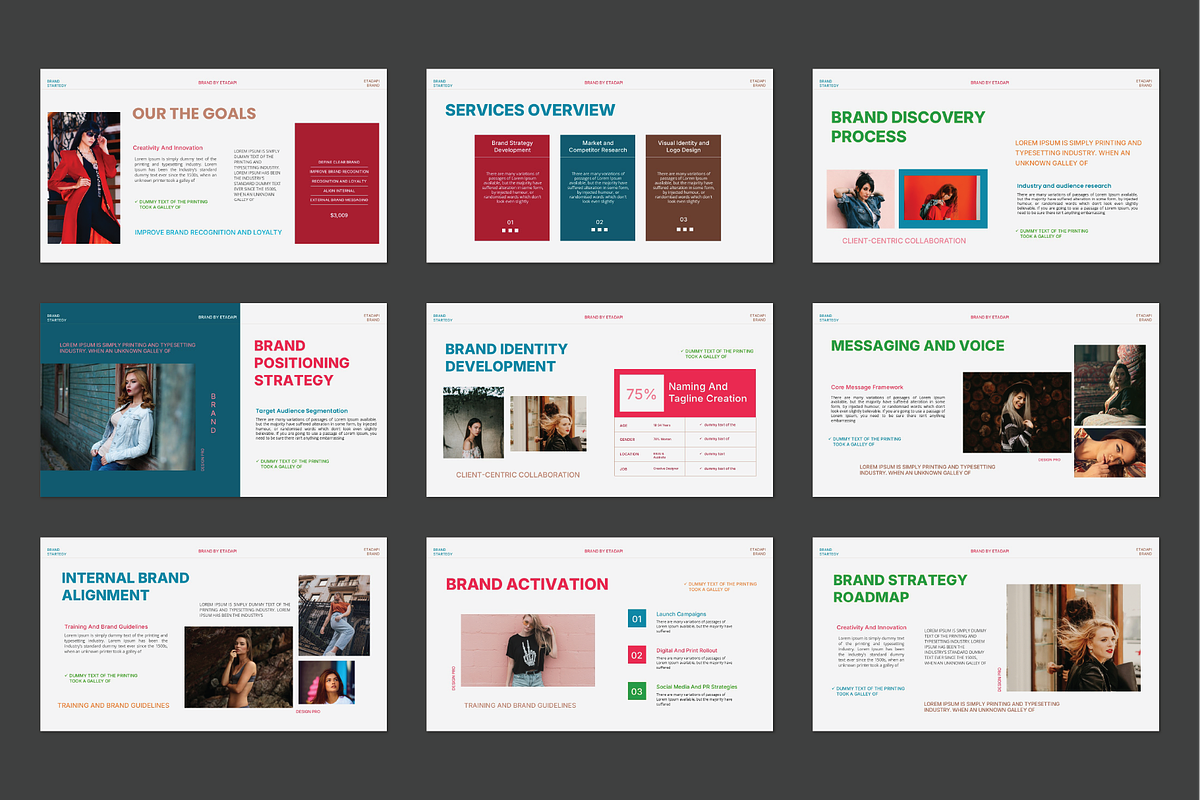
Task: Select the red 'Brand Strategy Development' card
Action: [x=512, y=188]
